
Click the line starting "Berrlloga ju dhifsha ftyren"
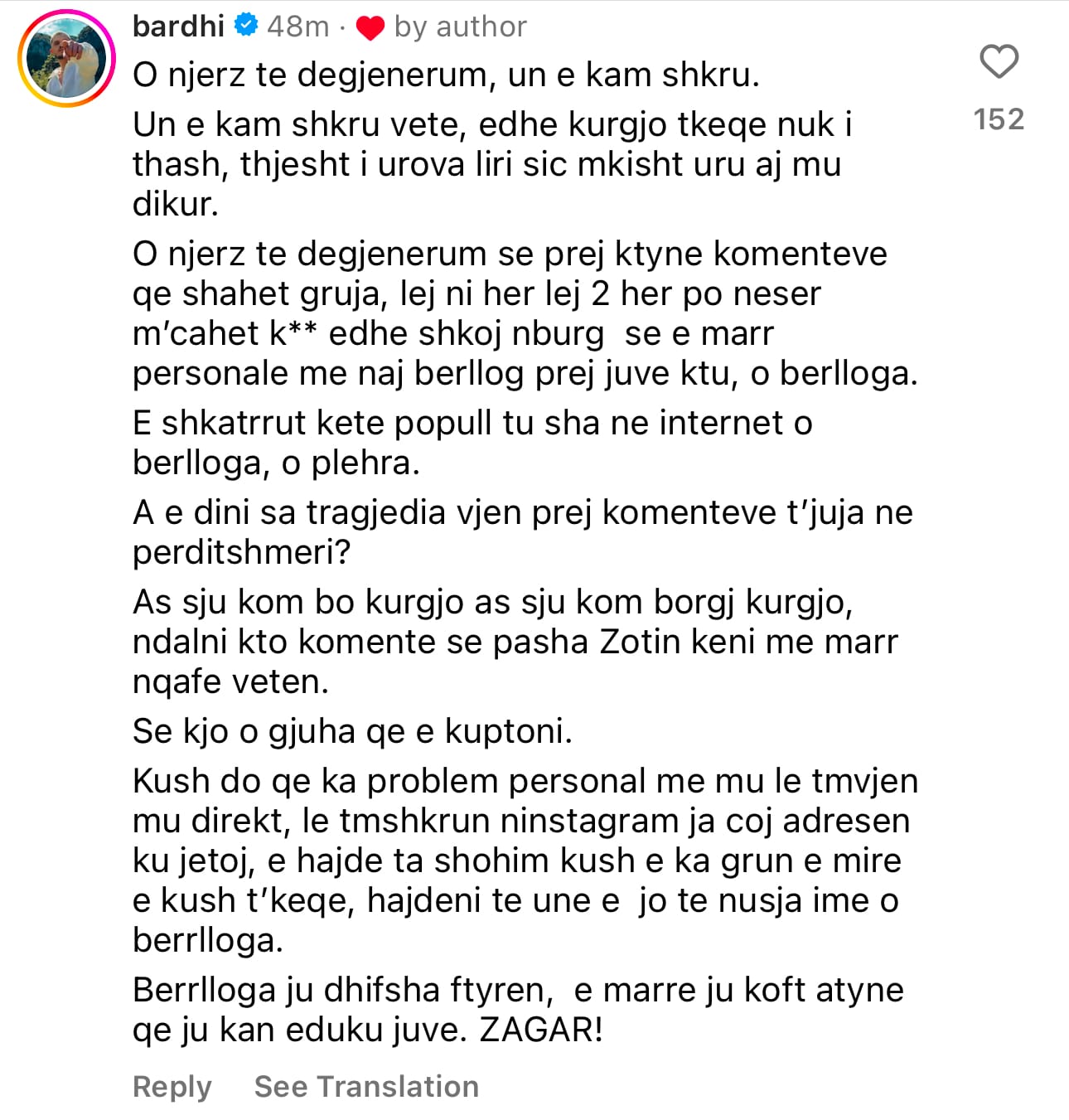tap(518, 990)
